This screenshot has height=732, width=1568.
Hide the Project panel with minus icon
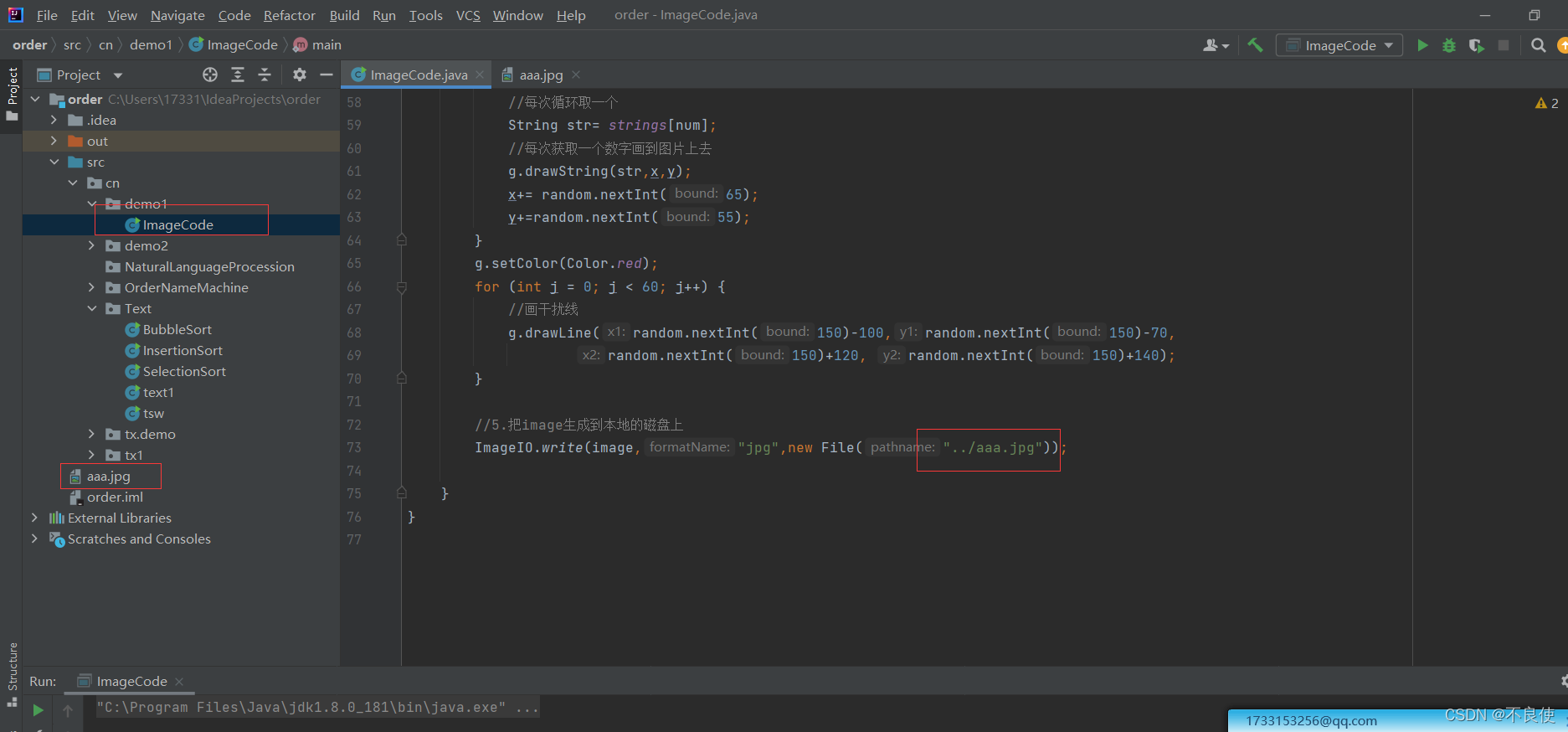[326, 75]
